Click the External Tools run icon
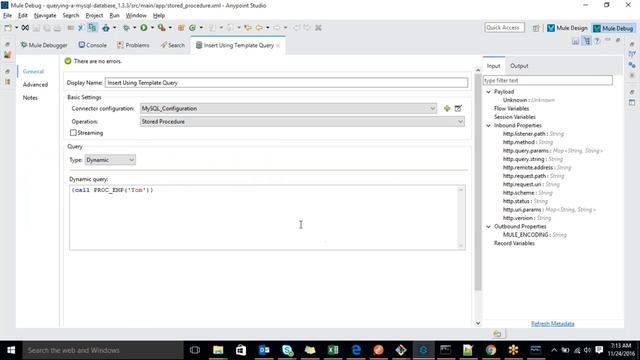This screenshot has width=640, height=360. pyautogui.click(x=161, y=28)
